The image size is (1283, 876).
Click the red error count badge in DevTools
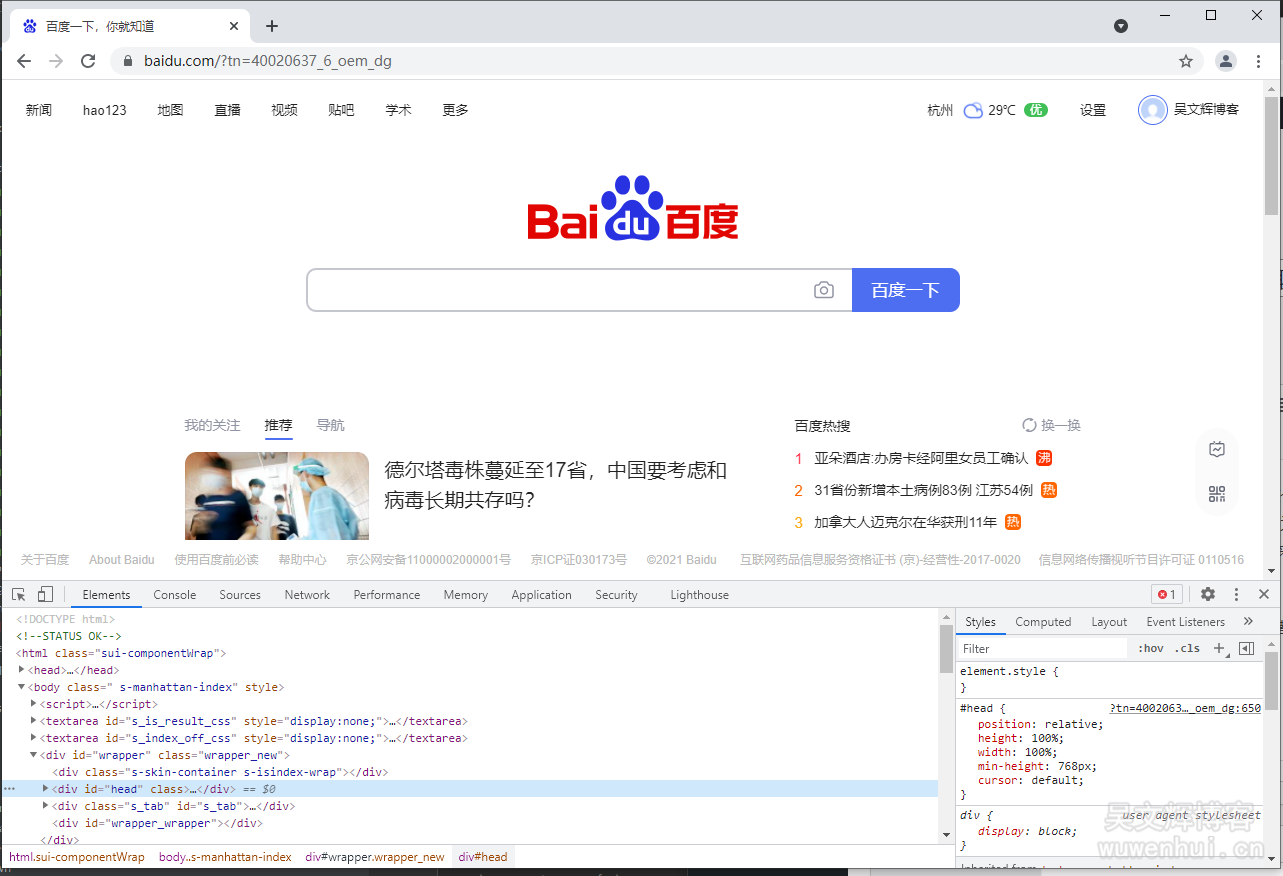click(x=1166, y=594)
